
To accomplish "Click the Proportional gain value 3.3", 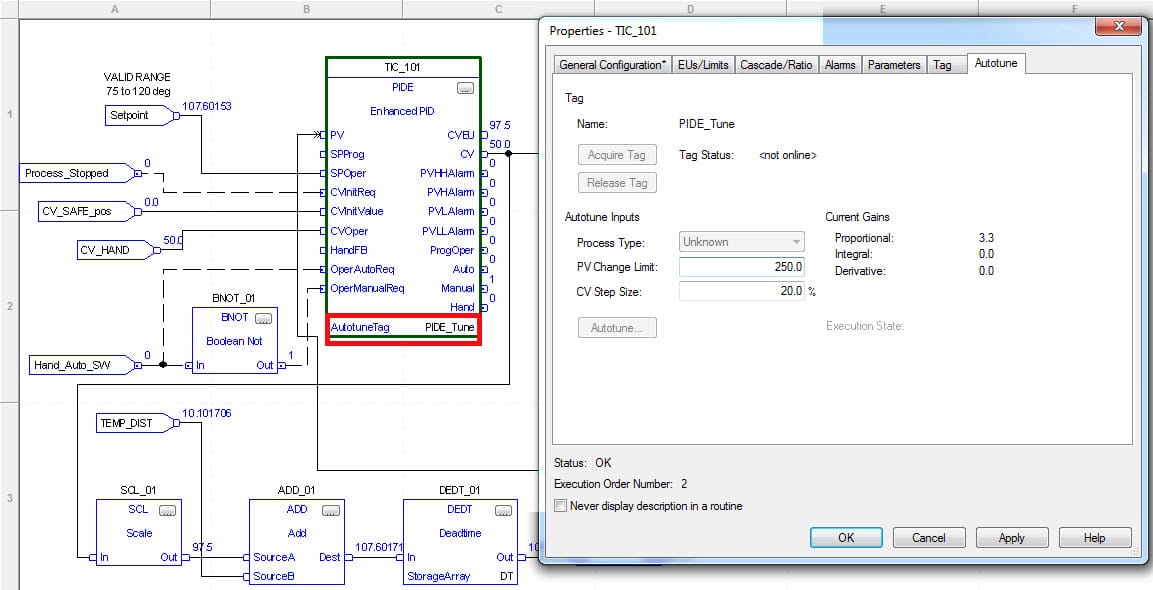I will (986, 238).
